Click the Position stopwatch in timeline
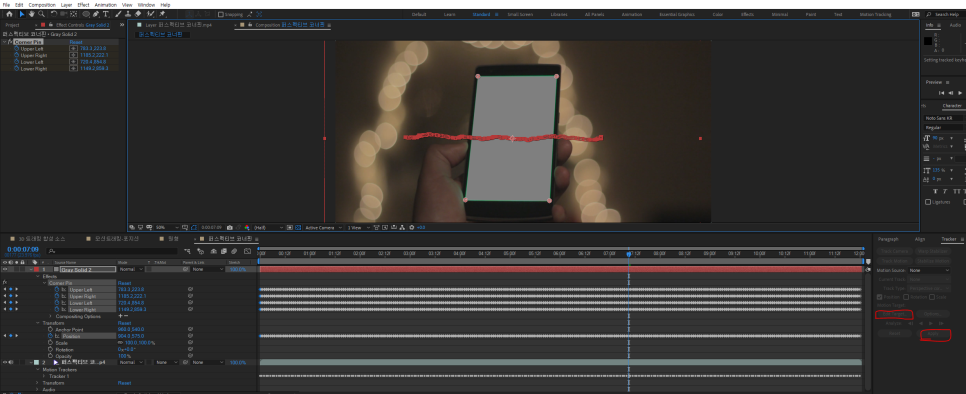Screen dimensions: 966x394 (x=51, y=336)
